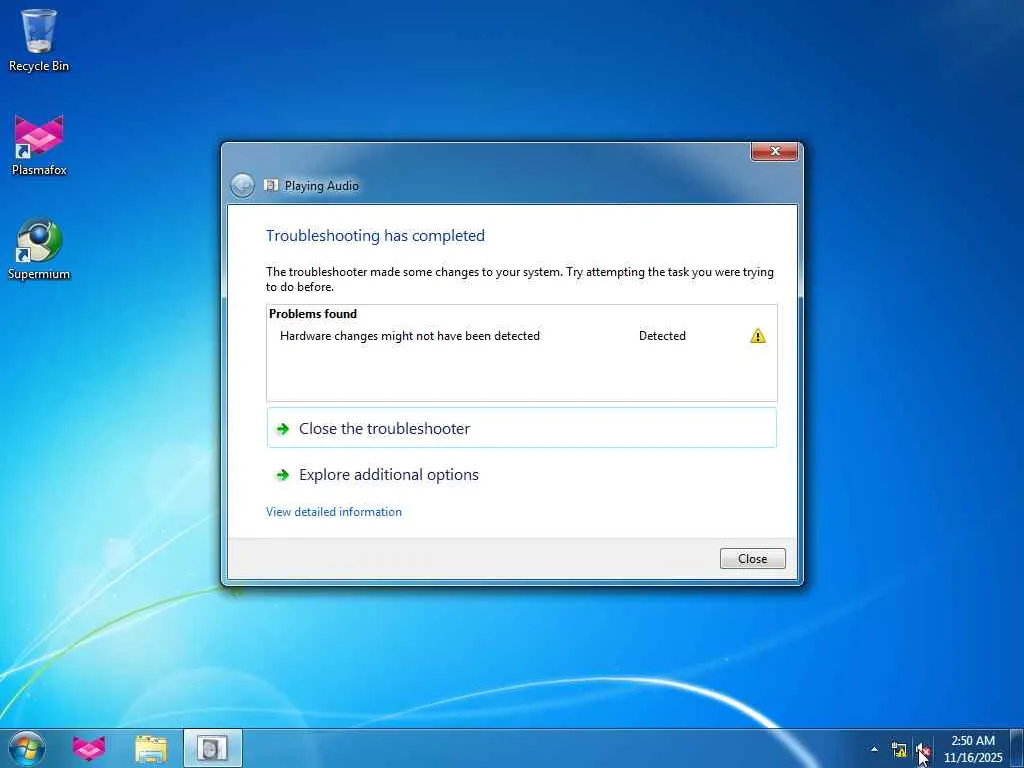Choose Explore additional options
The image size is (1024, 768).
pos(522,475)
